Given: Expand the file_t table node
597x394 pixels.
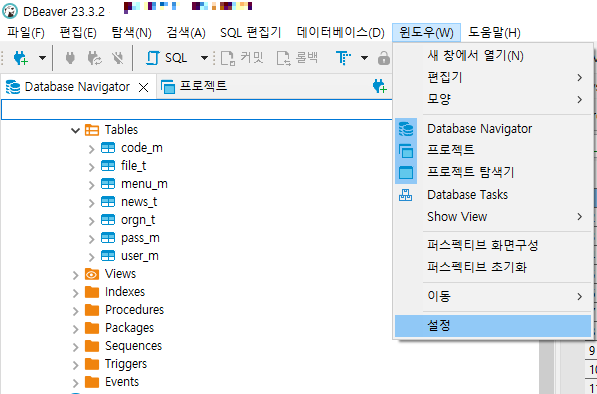Looking at the screenshot, I should tap(91, 167).
